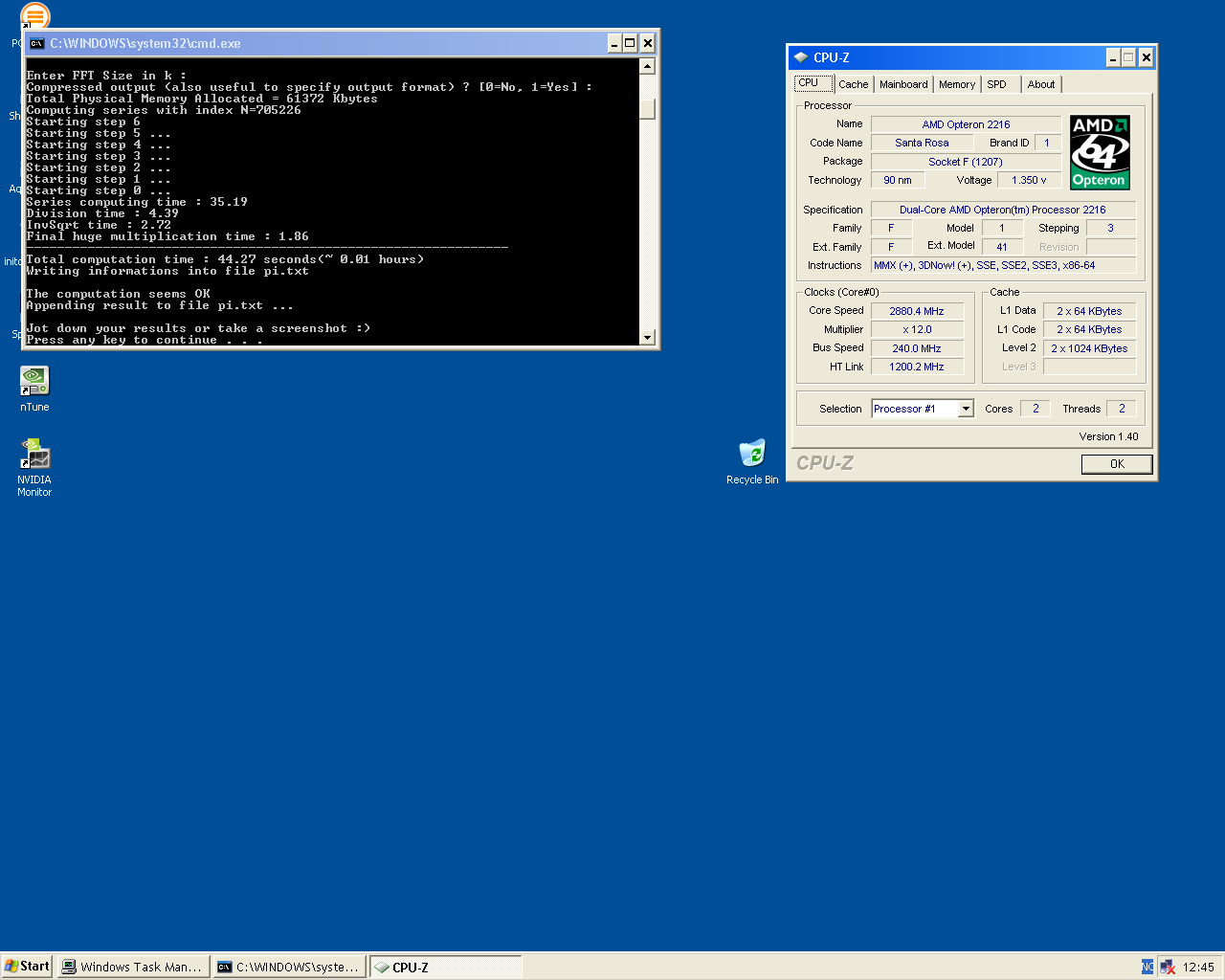Click the Version 1.40 label

coord(1108,436)
